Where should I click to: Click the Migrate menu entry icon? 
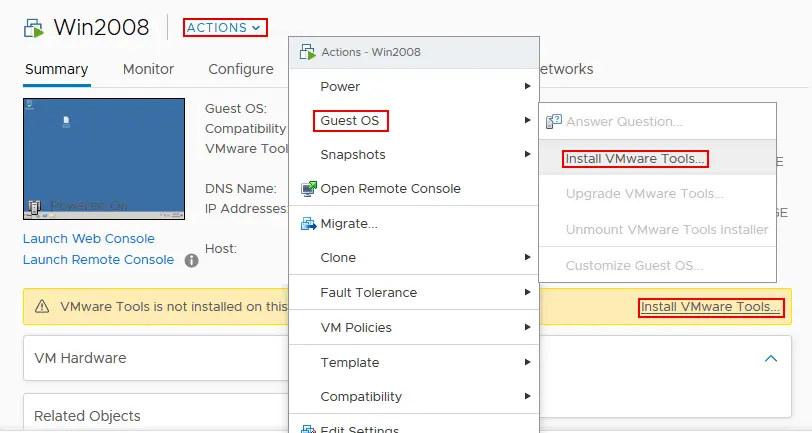click(x=309, y=224)
